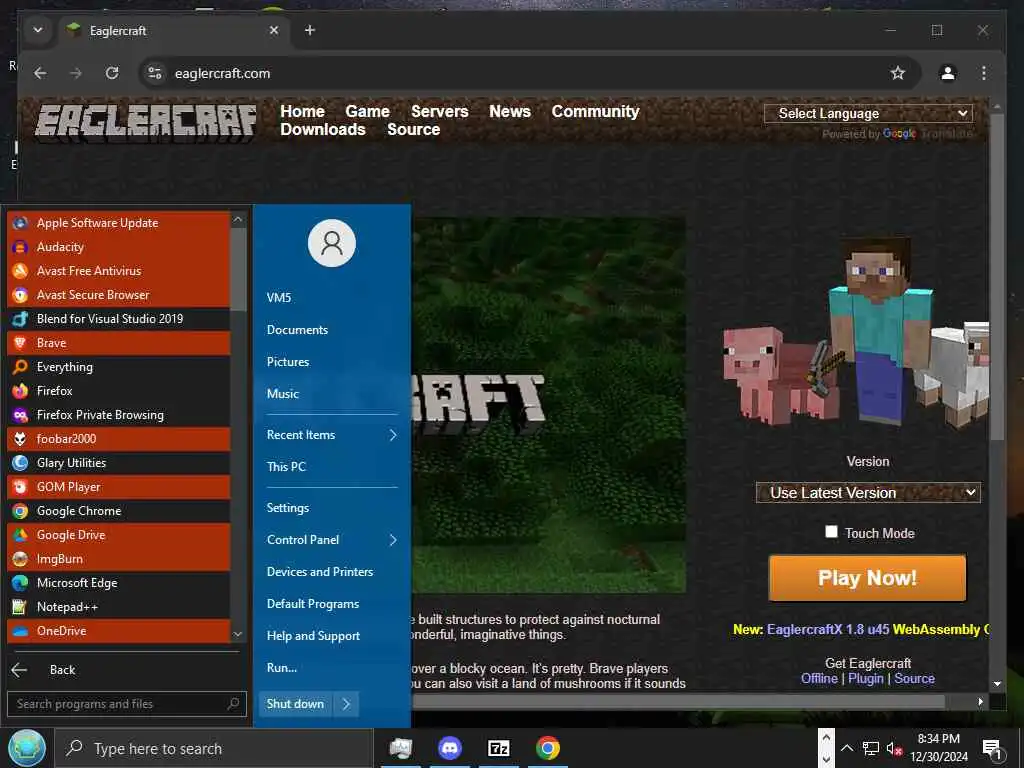1024x768 pixels.
Task: Open the notification center icon
Action: 992,748
